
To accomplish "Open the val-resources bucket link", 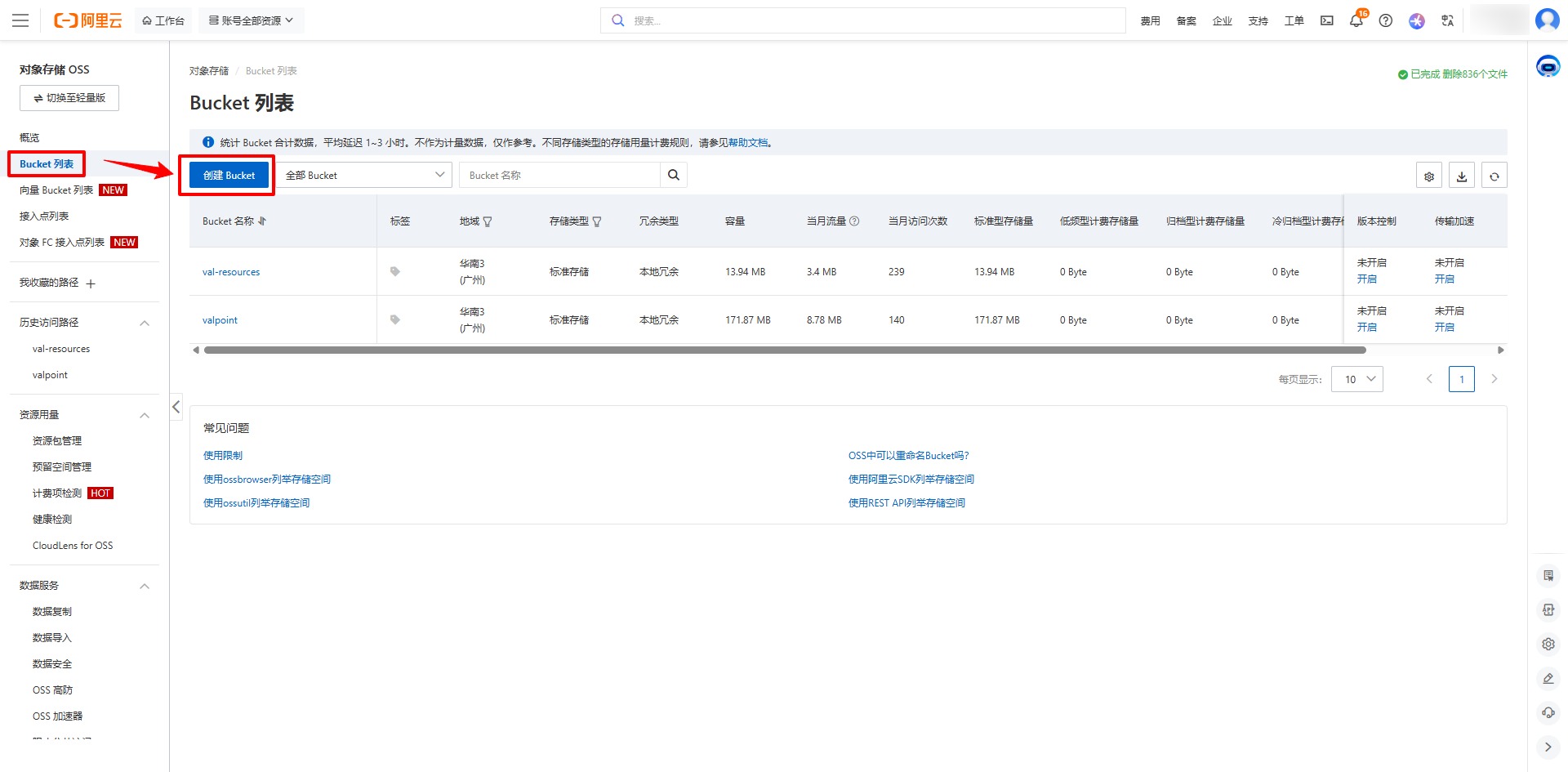I will click(231, 272).
